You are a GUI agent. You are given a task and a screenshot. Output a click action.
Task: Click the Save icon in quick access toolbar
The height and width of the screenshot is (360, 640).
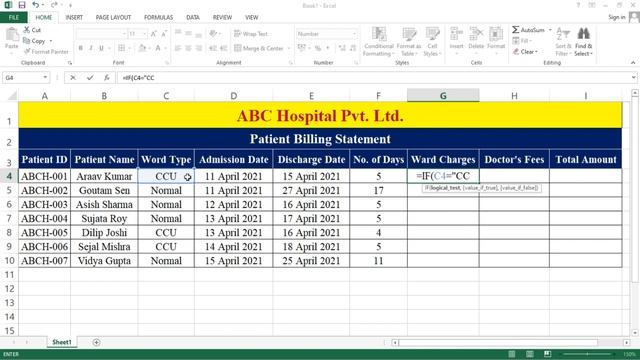[x=22, y=5]
